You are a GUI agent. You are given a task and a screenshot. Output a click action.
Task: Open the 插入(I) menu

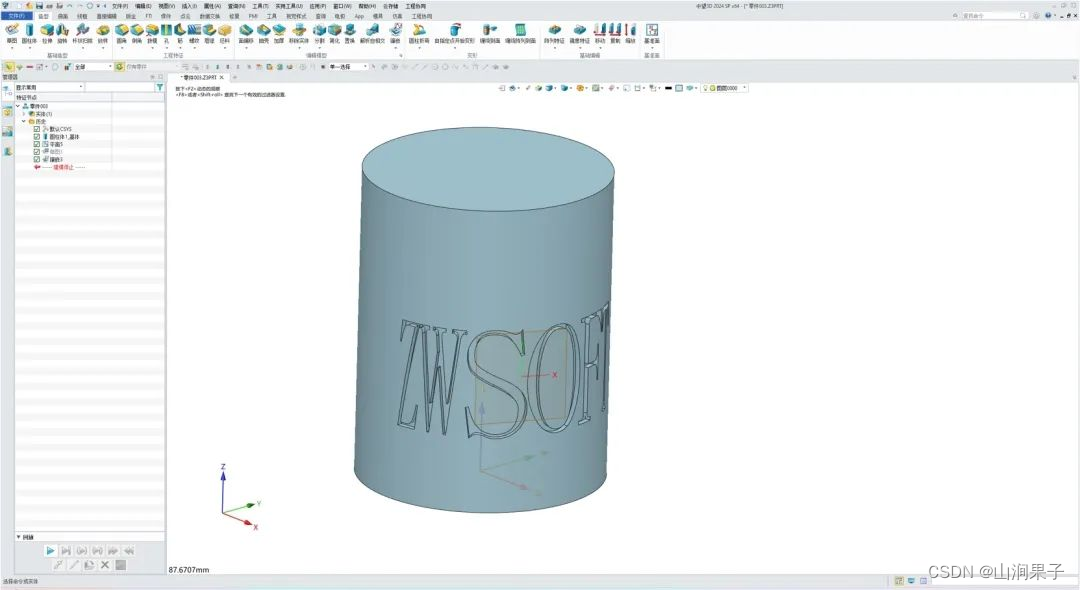[x=189, y=6]
